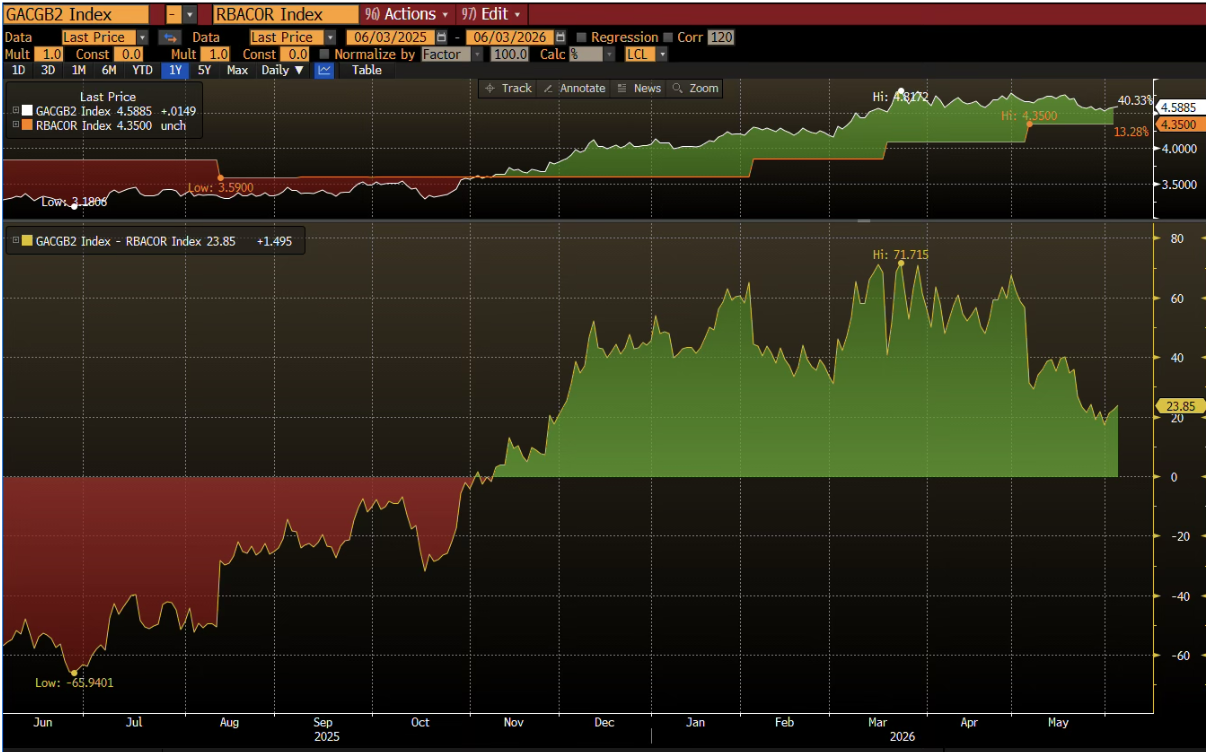Click the Hi: 4.3500 marker
This screenshot has height=752, width=1206.
[x=1029, y=116]
